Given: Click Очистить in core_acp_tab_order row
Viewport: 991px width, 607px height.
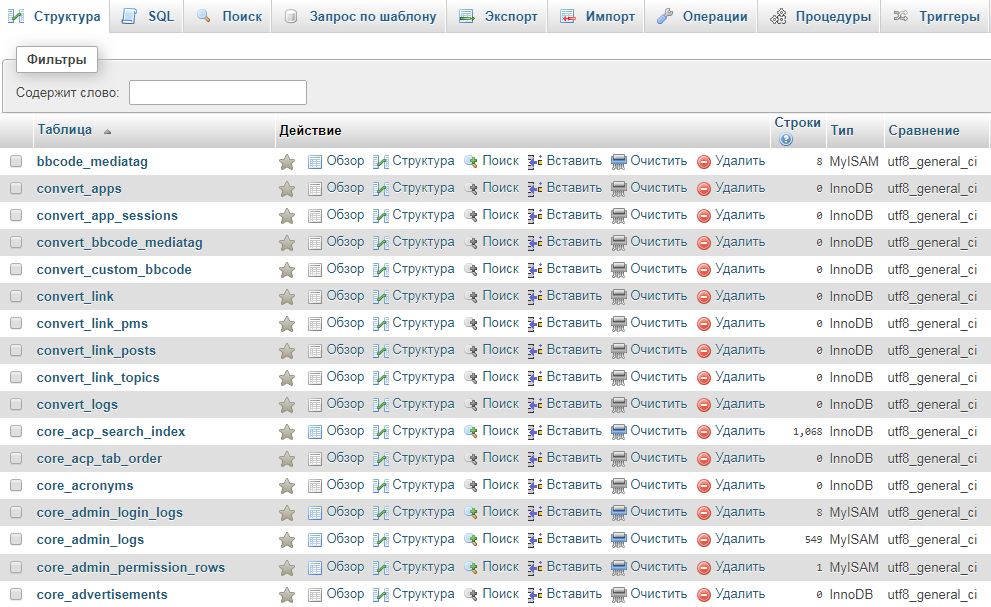Looking at the screenshot, I should (x=658, y=458).
